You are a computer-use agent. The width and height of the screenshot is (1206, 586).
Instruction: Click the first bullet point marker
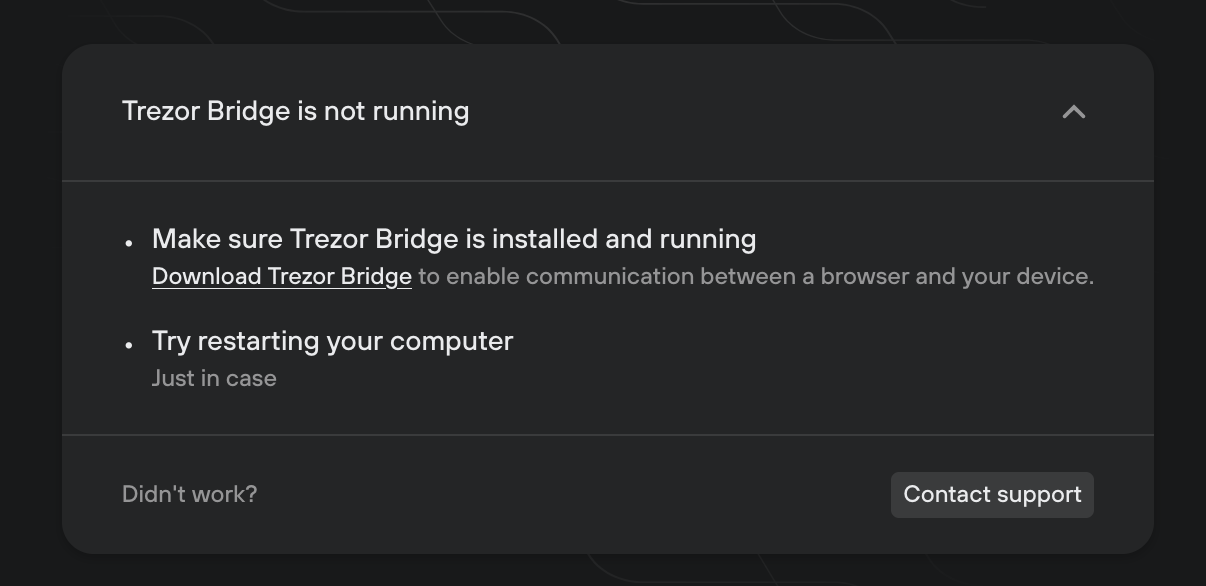128,243
